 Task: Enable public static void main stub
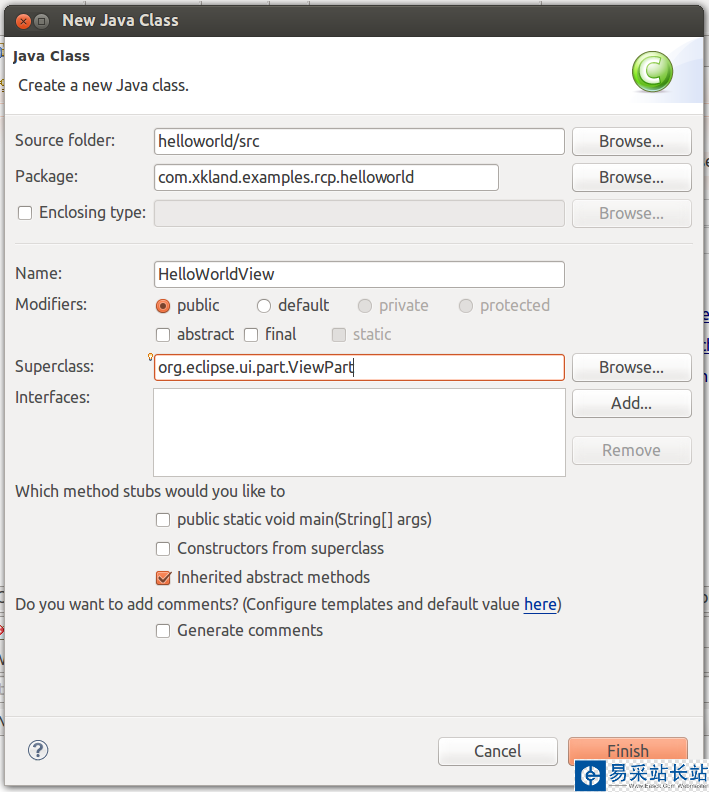(x=163, y=520)
